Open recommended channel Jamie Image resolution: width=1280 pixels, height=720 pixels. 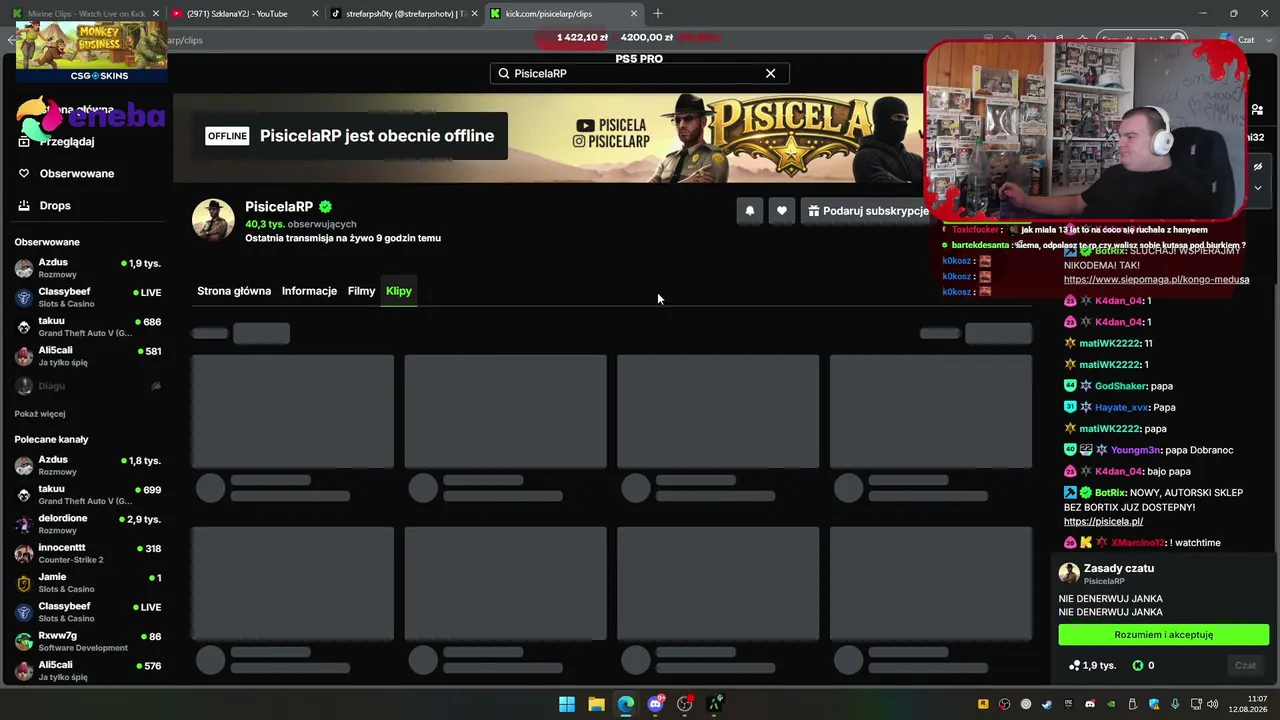pyautogui.click(x=88, y=582)
